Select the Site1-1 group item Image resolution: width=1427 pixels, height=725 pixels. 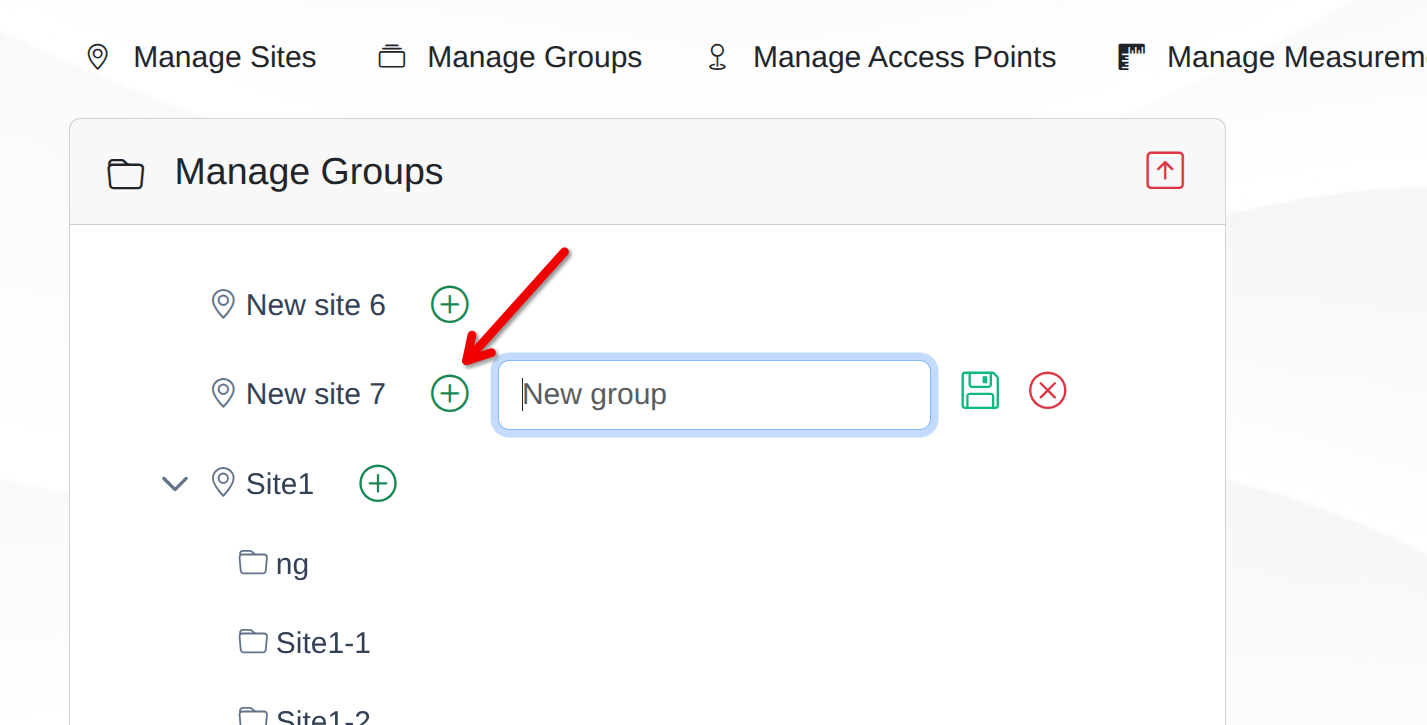tap(323, 643)
